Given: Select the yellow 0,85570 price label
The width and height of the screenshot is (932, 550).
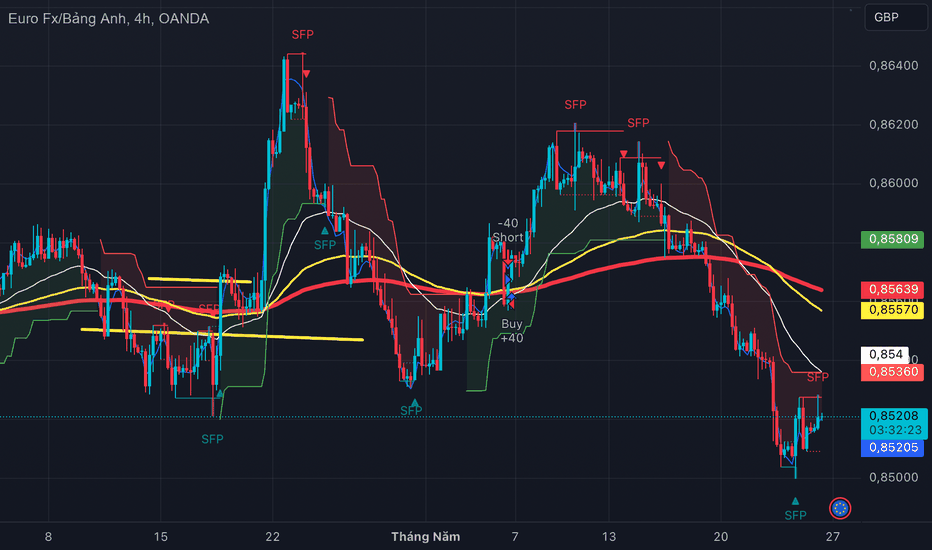Looking at the screenshot, I should pos(892,310).
